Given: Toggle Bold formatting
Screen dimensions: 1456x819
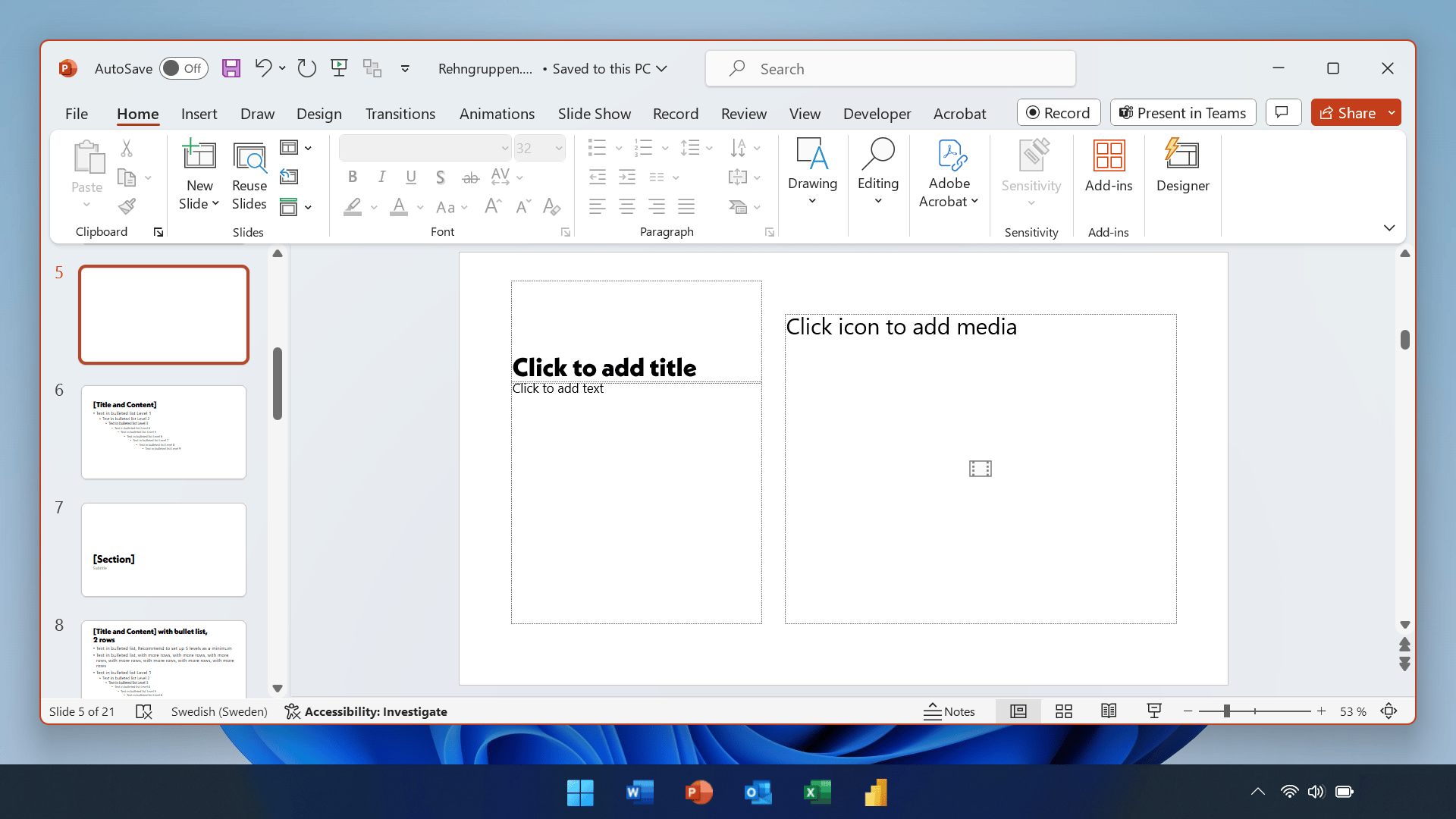Looking at the screenshot, I should click(x=353, y=177).
